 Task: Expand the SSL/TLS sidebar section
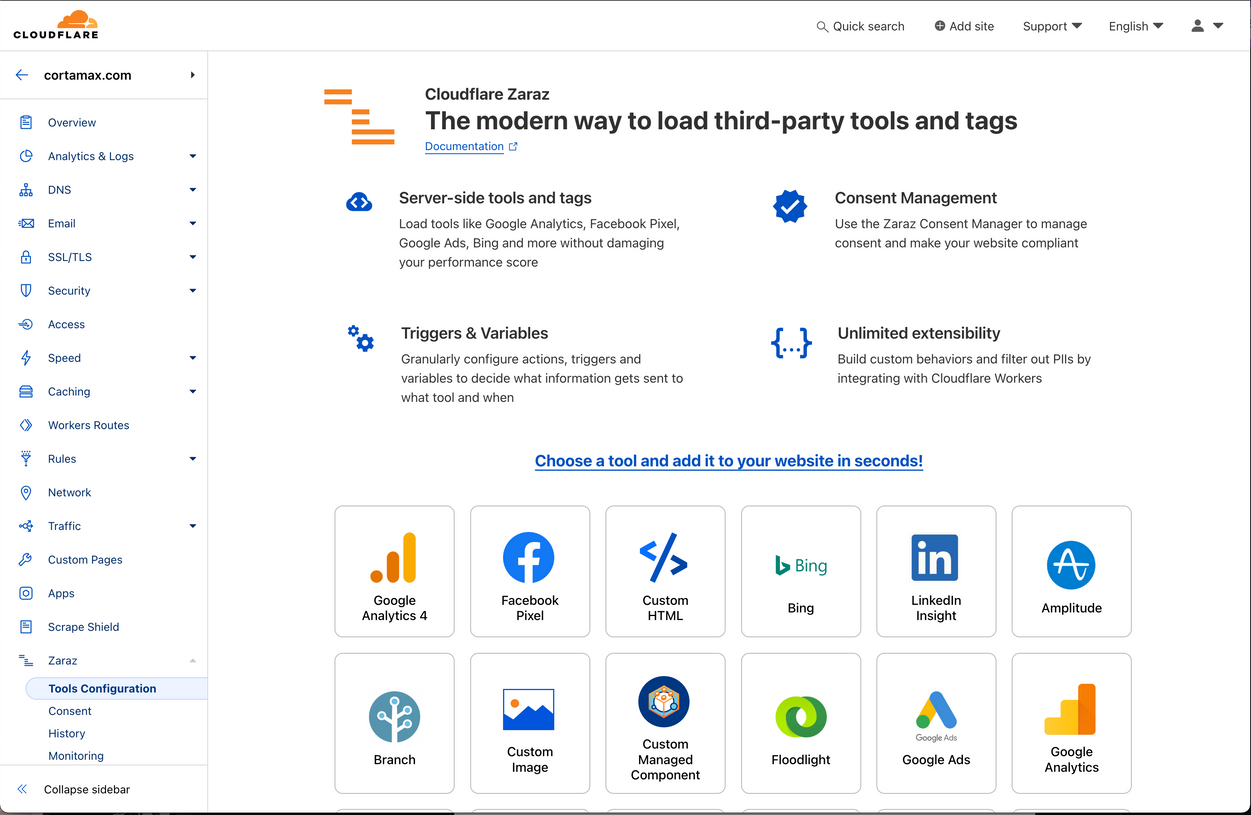coord(192,257)
